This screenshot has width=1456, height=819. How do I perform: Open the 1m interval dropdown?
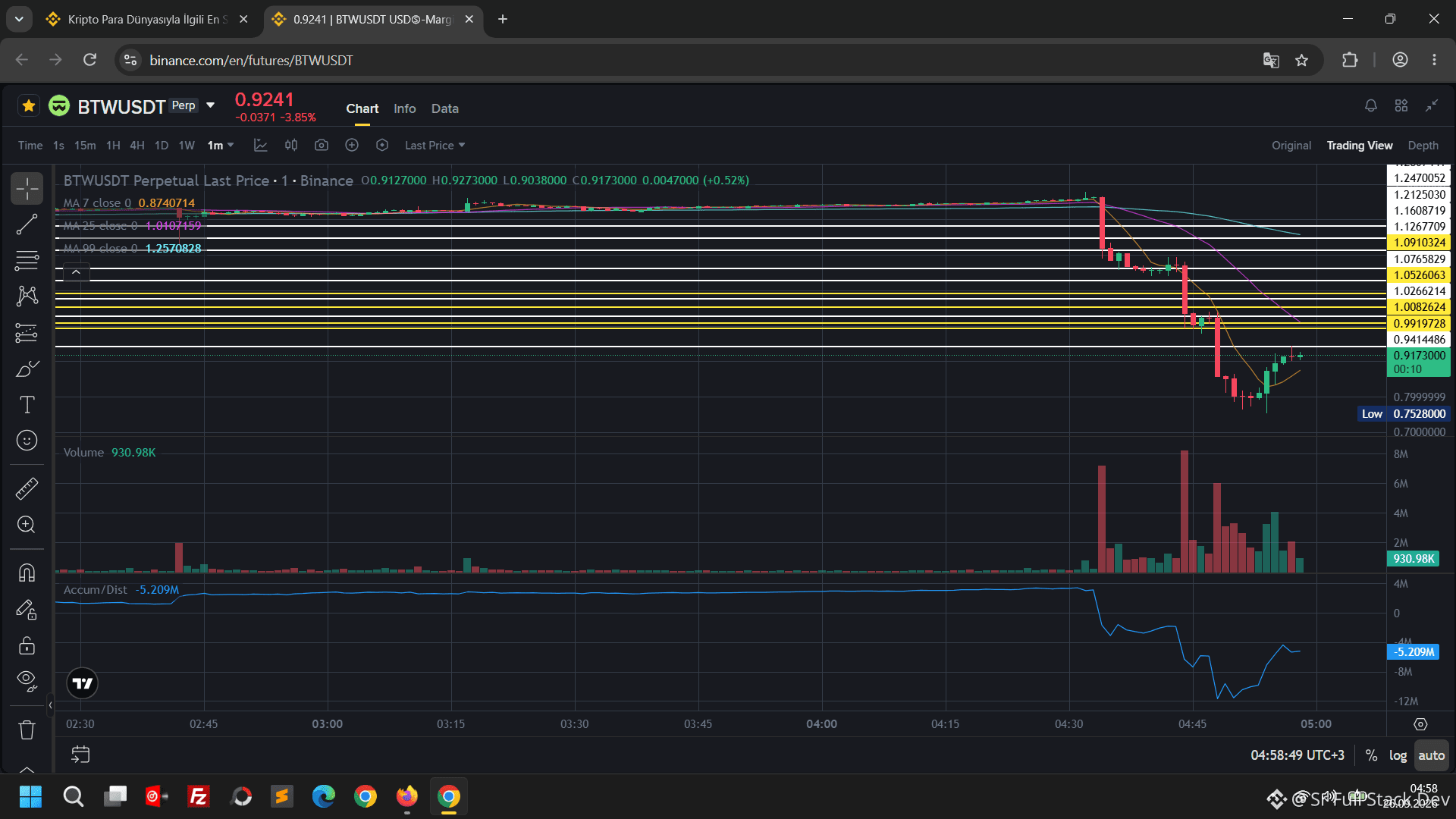pos(221,145)
